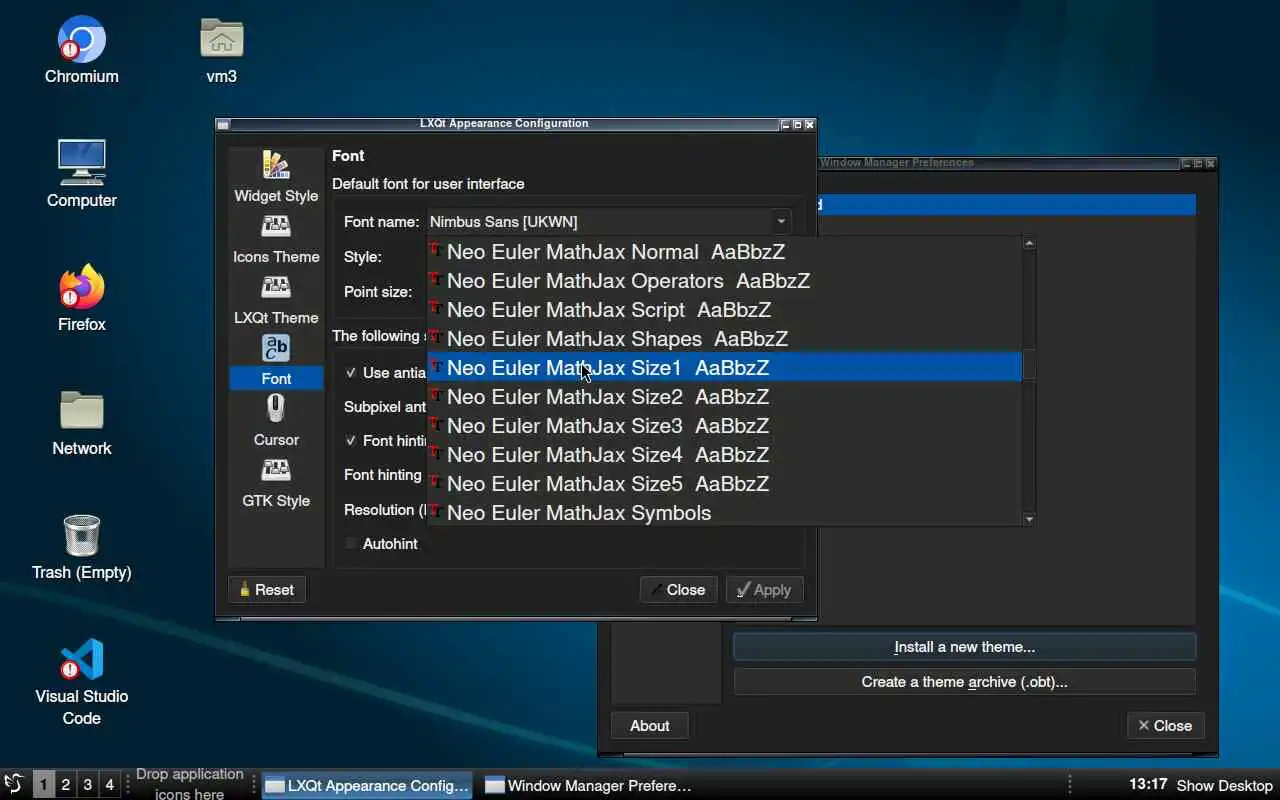Open the Computer desktop icon
1280x800 pixels.
pyautogui.click(x=82, y=174)
